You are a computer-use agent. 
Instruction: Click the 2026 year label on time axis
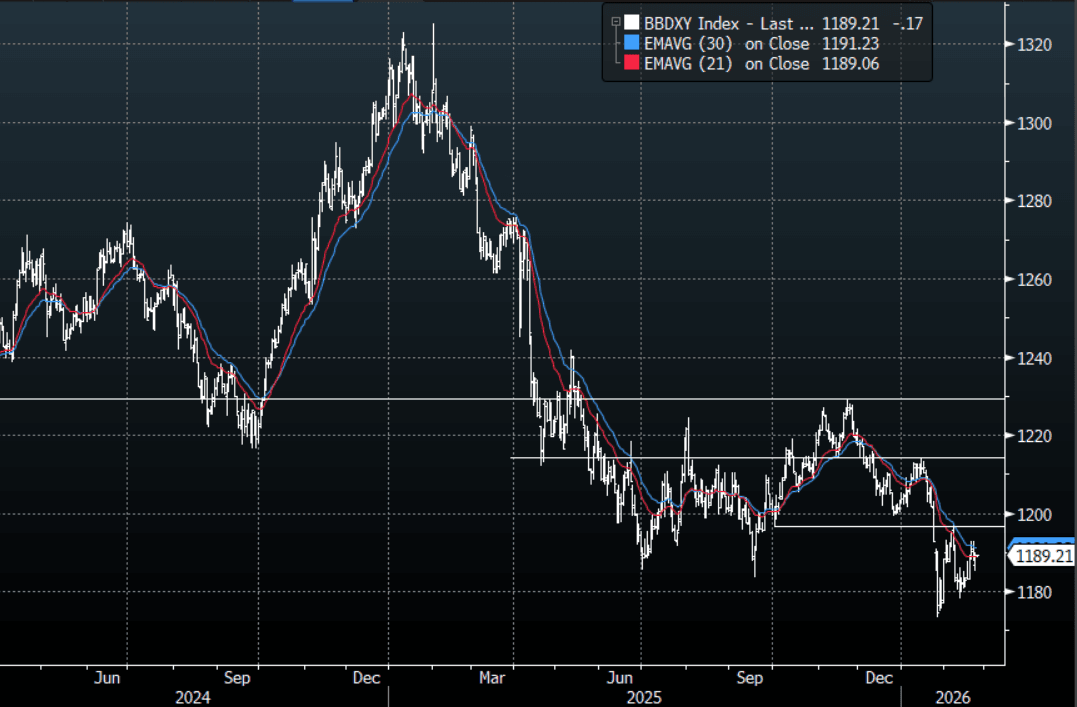[x=949, y=696]
